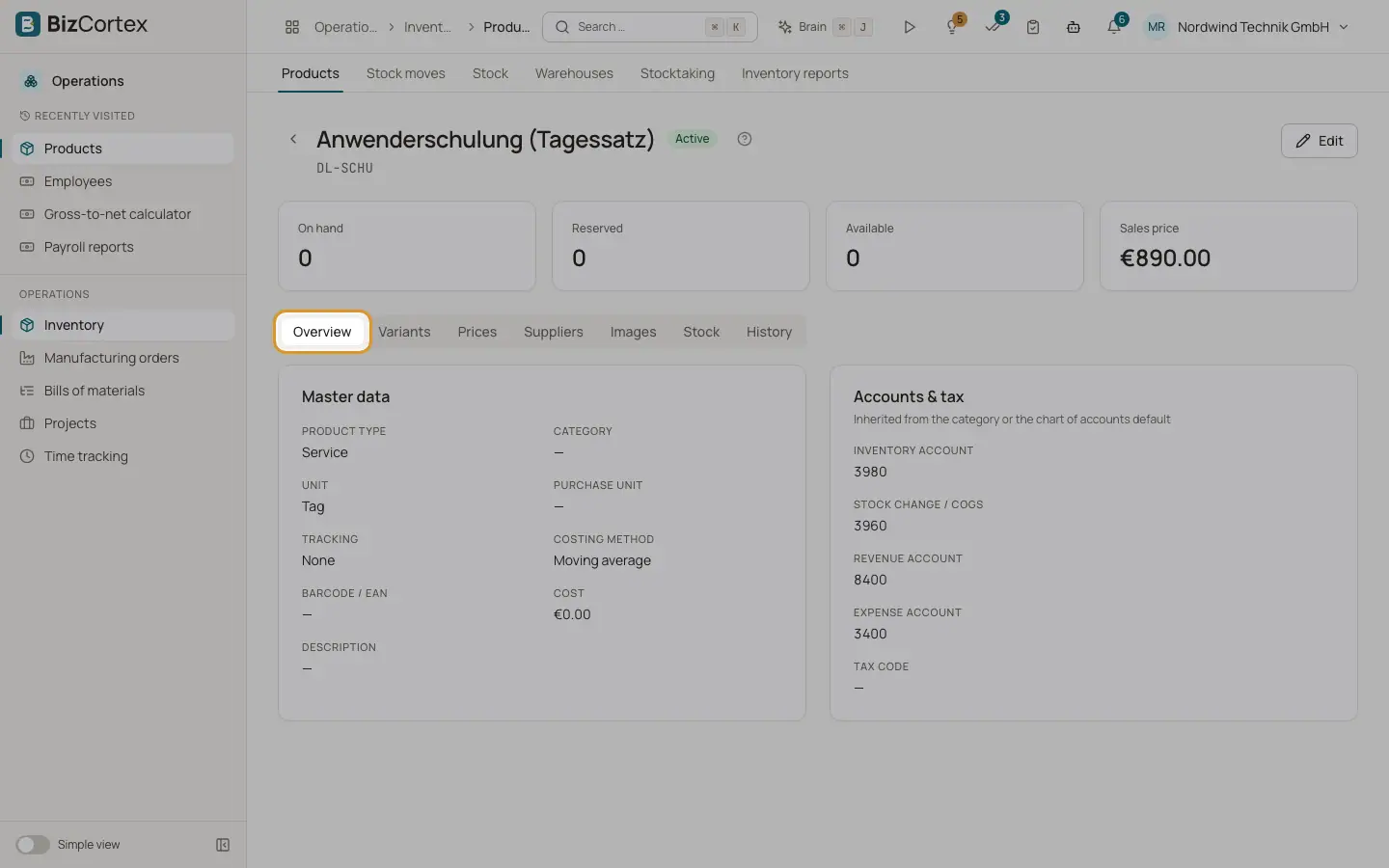The image size is (1389, 868).
Task: Open the Suppliers tab
Action: [x=554, y=332]
